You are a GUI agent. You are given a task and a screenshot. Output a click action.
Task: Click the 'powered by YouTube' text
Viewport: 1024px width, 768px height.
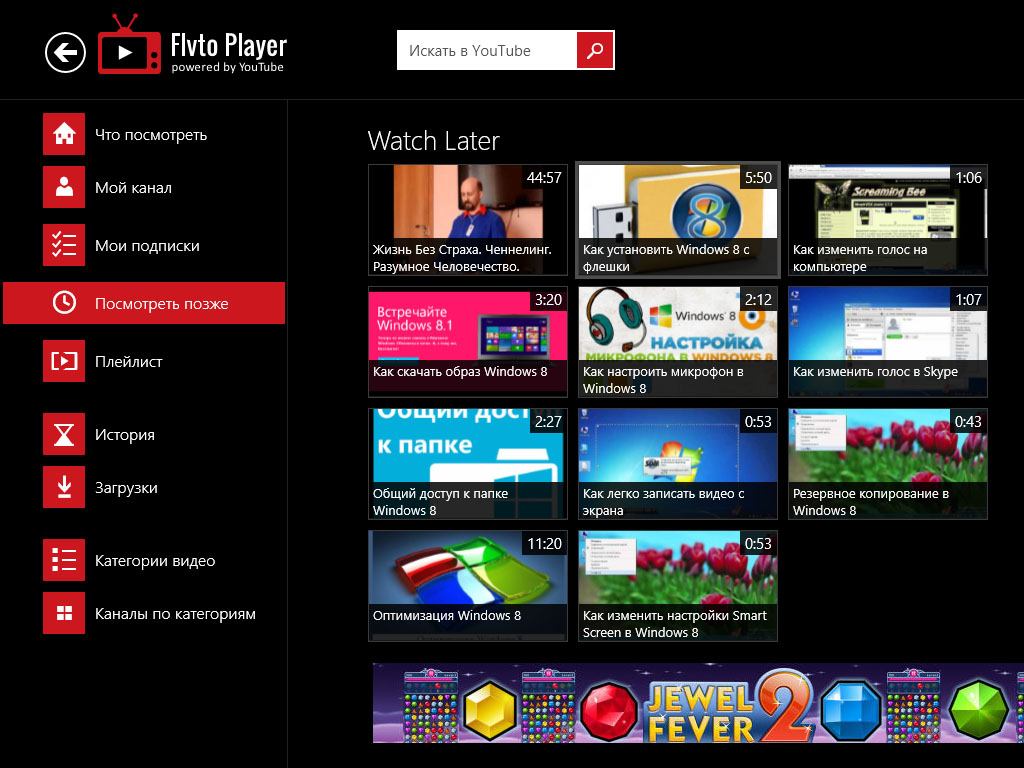[227, 67]
